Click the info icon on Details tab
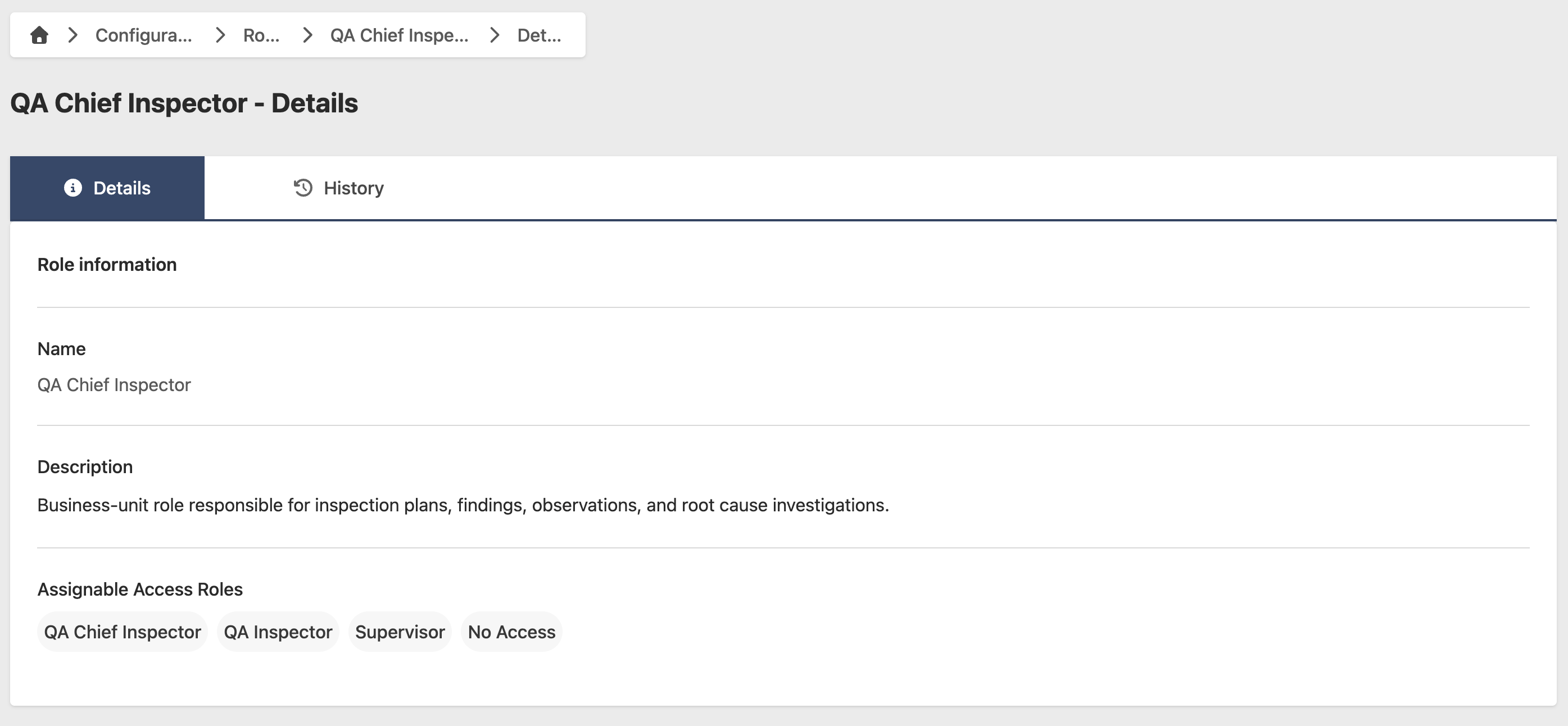Image resolution: width=1568 pixels, height=726 pixels. pyautogui.click(x=73, y=188)
